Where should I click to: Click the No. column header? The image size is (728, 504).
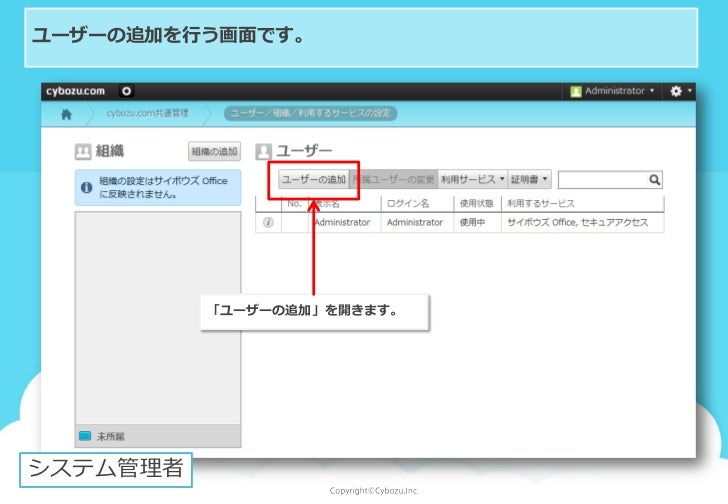point(294,204)
